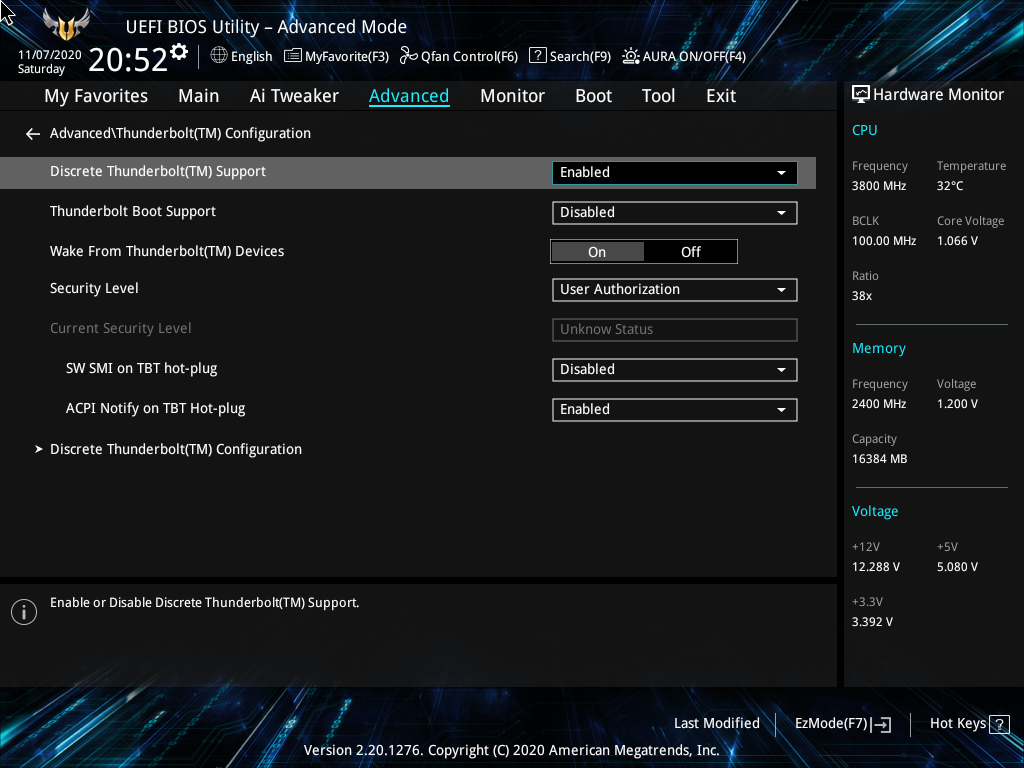The image size is (1024, 768).
Task: Set Wake From Thunderbolt Devices to Off
Action: [x=690, y=252]
